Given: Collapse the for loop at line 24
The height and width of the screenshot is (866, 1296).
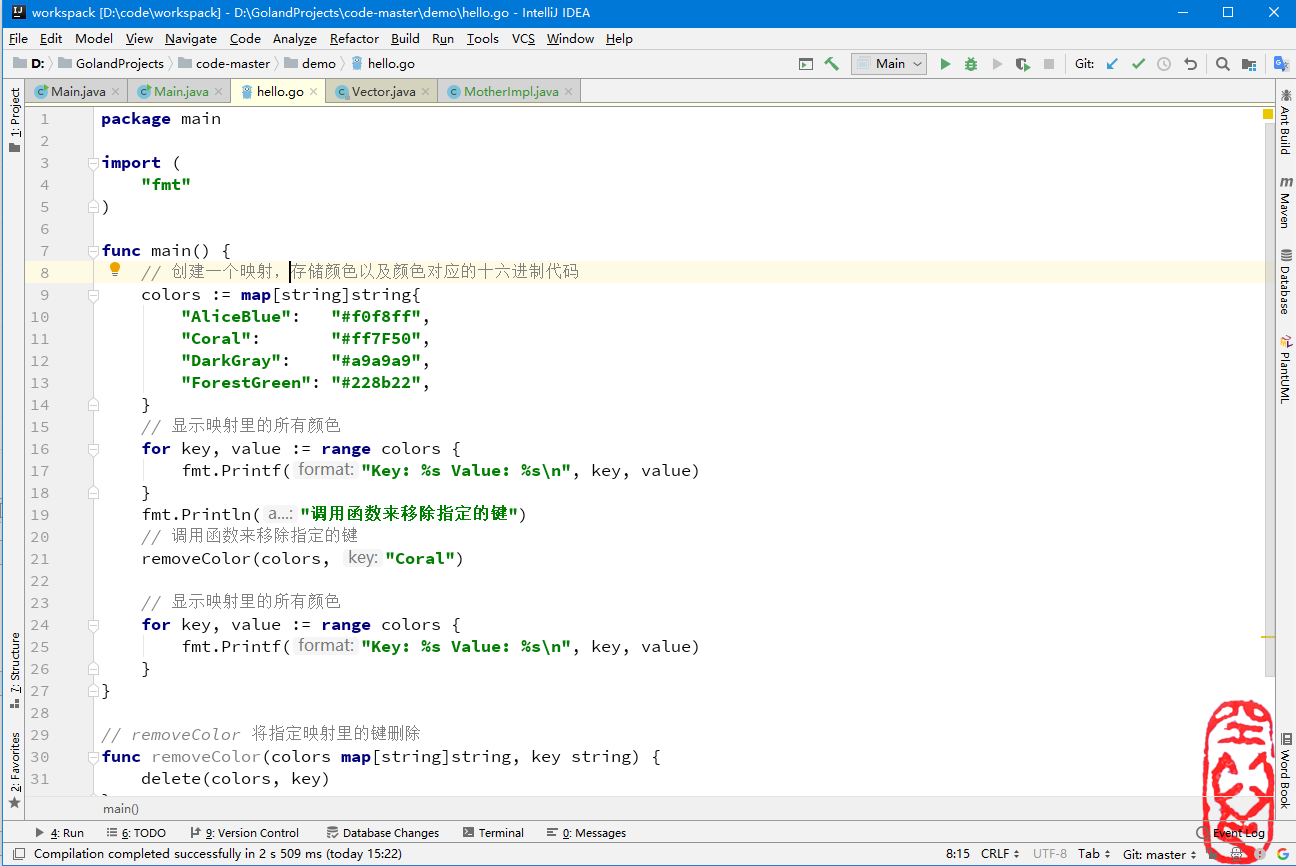Looking at the screenshot, I should [93, 625].
